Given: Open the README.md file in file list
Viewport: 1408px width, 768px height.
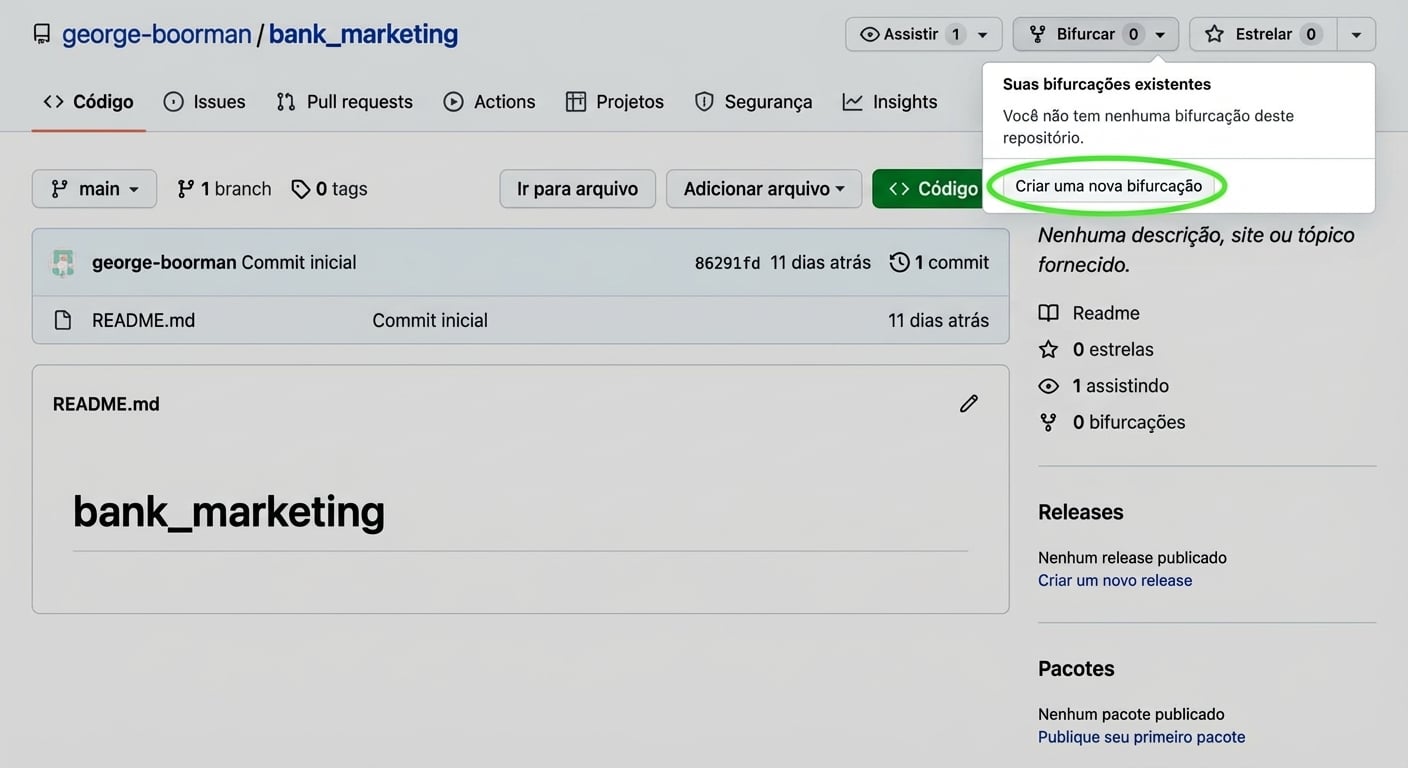Looking at the screenshot, I should click(143, 321).
